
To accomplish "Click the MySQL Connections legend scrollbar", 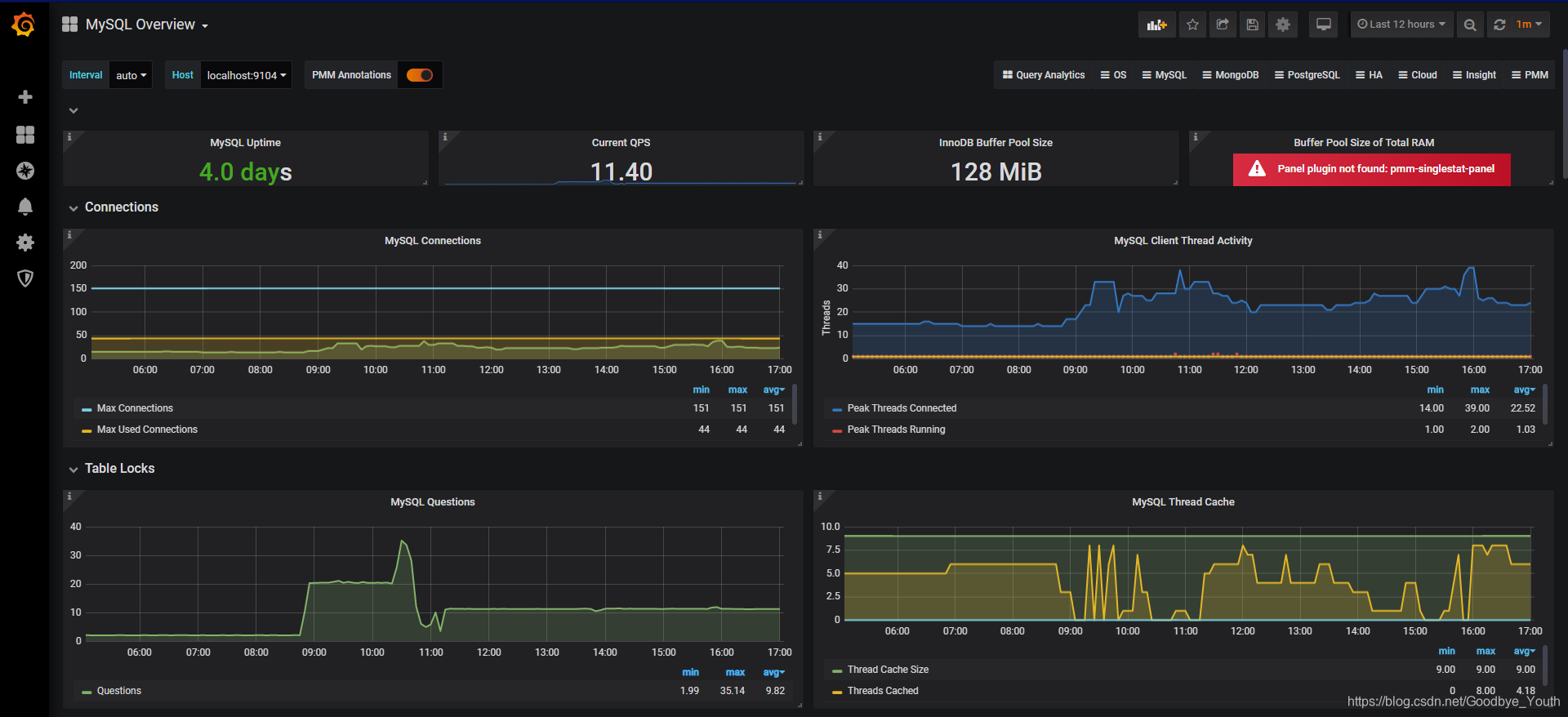I will 795,404.
